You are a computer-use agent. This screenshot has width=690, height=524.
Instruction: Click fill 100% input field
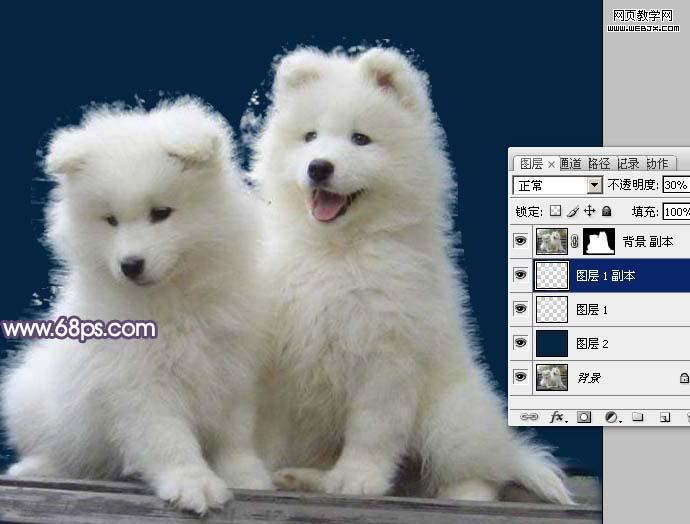pos(676,212)
